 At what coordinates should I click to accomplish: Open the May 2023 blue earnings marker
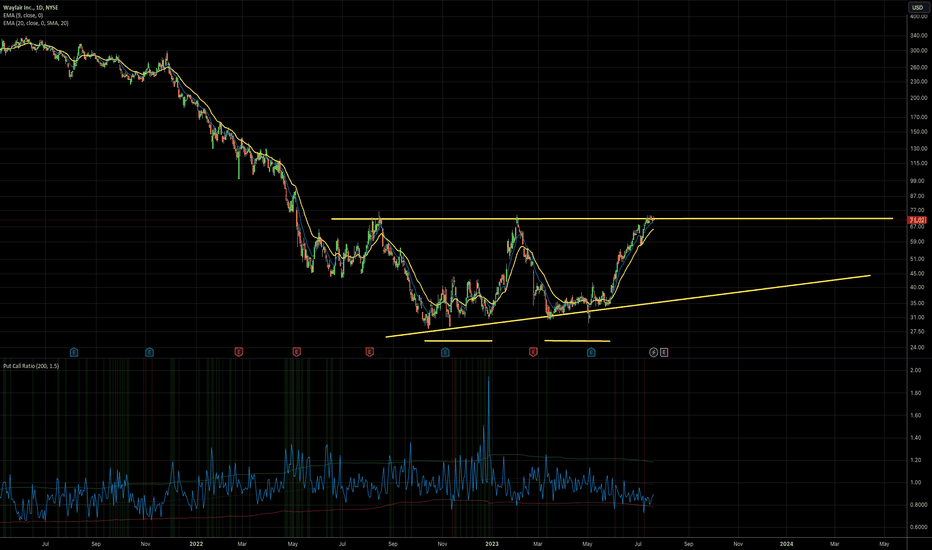tap(591, 352)
